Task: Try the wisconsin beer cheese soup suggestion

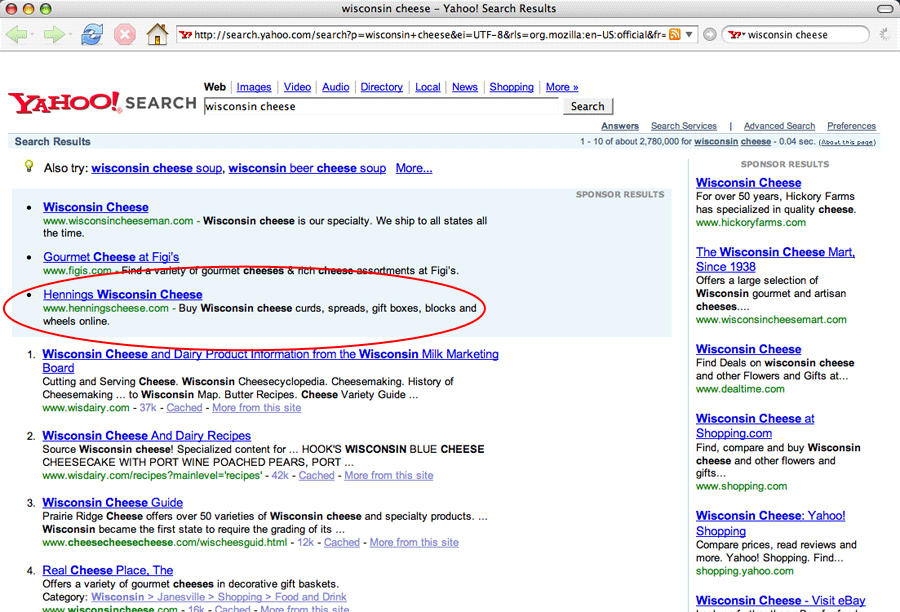Action: [307, 168]
